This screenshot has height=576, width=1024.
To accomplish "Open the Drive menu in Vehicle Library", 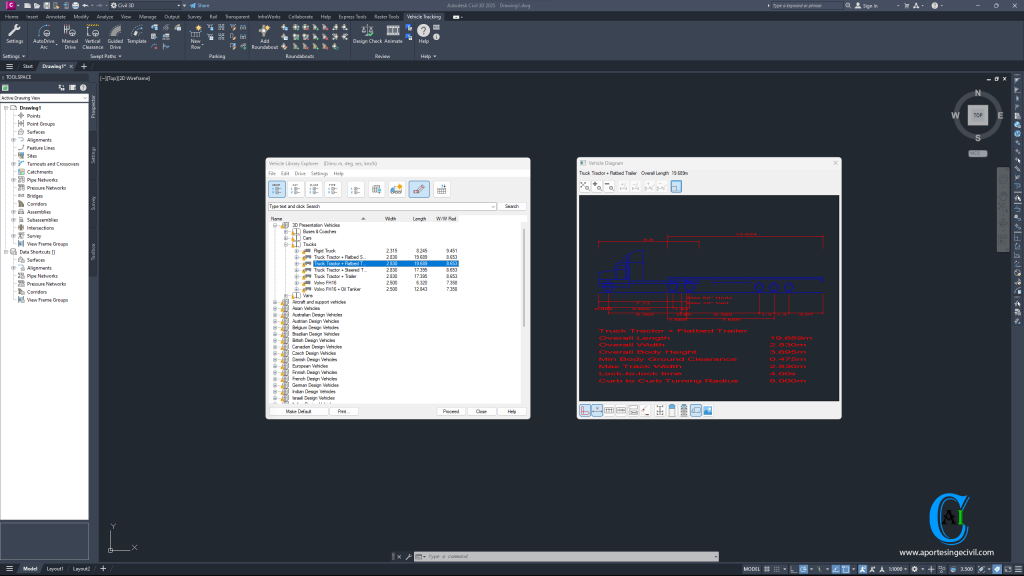I will click(x=300, y=173).
